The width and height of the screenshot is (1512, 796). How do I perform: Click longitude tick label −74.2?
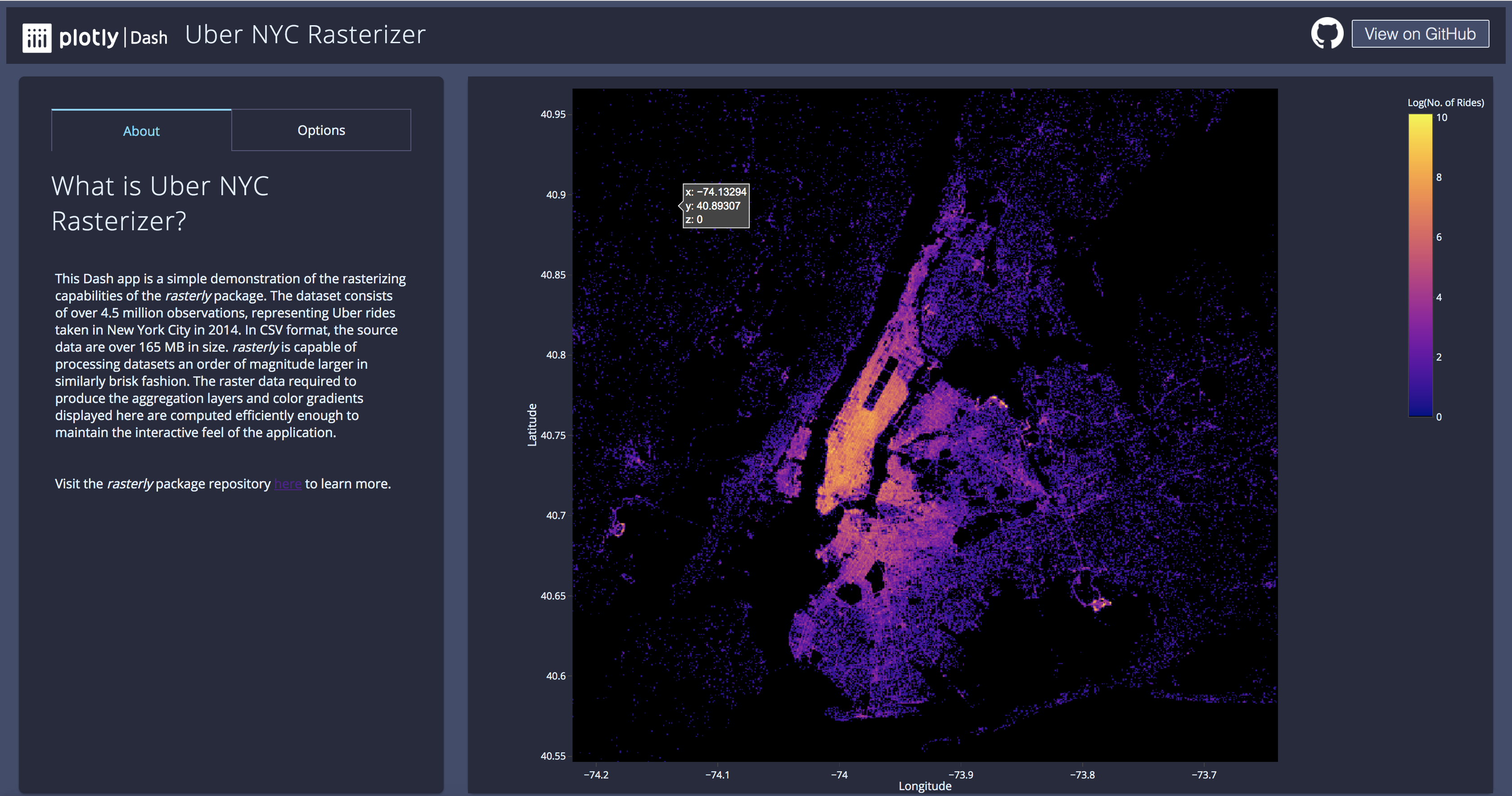coord(596,774)
